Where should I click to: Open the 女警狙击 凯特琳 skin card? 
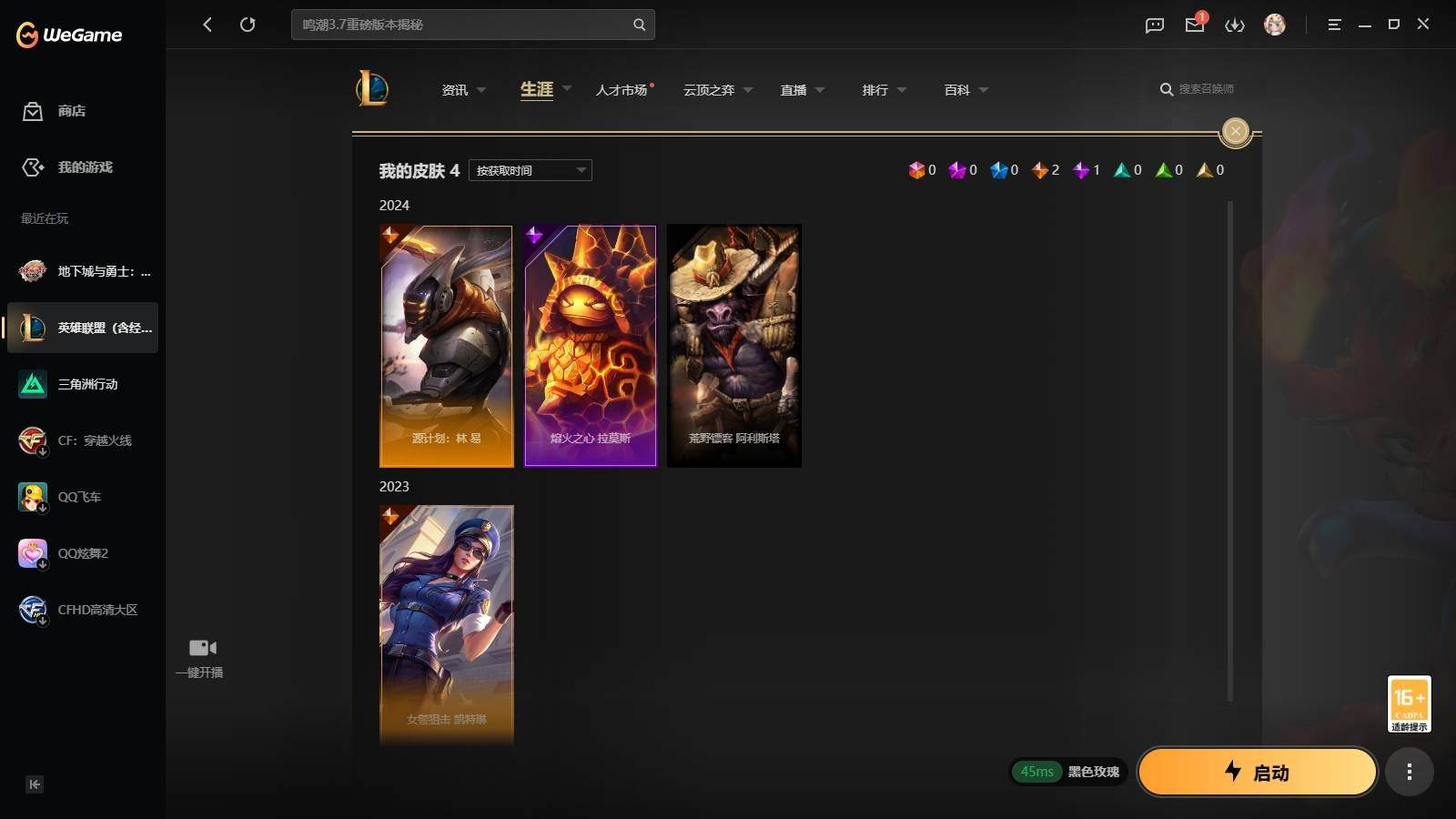446,625
